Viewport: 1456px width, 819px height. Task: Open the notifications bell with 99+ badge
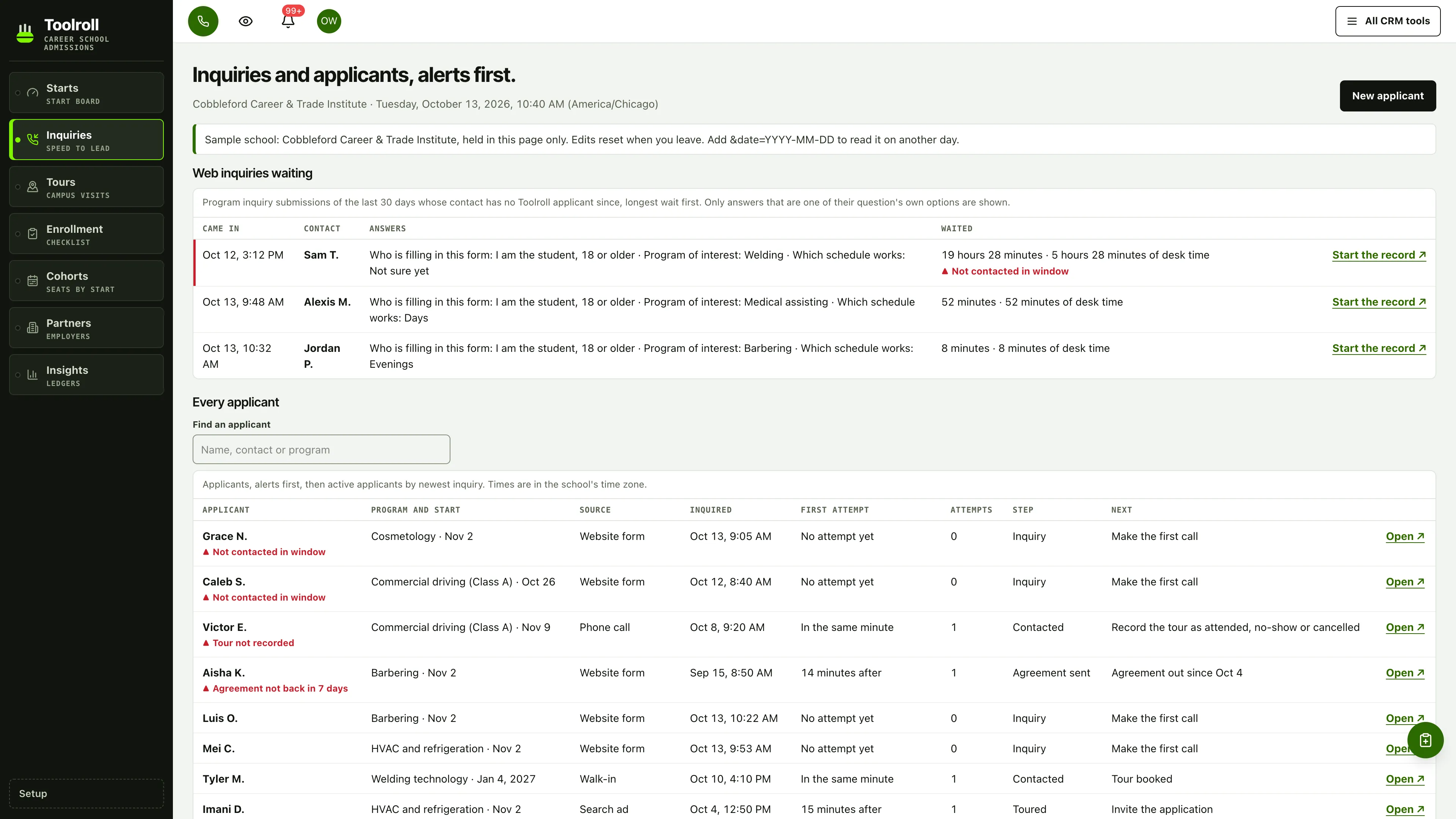click(x=288, y=22)
